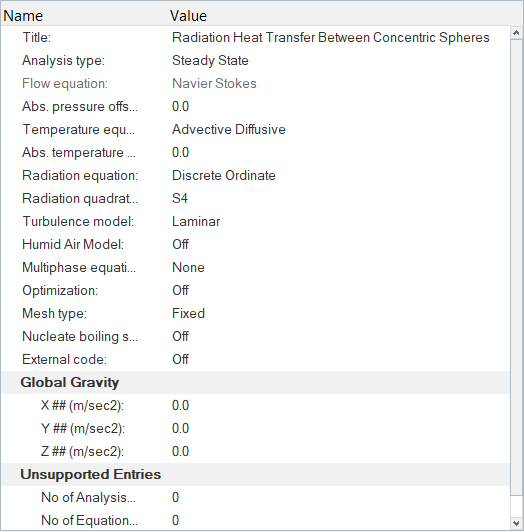524x532 pixels.
Task: Collapse the Global Gravity section
Action: pos(70,382)
